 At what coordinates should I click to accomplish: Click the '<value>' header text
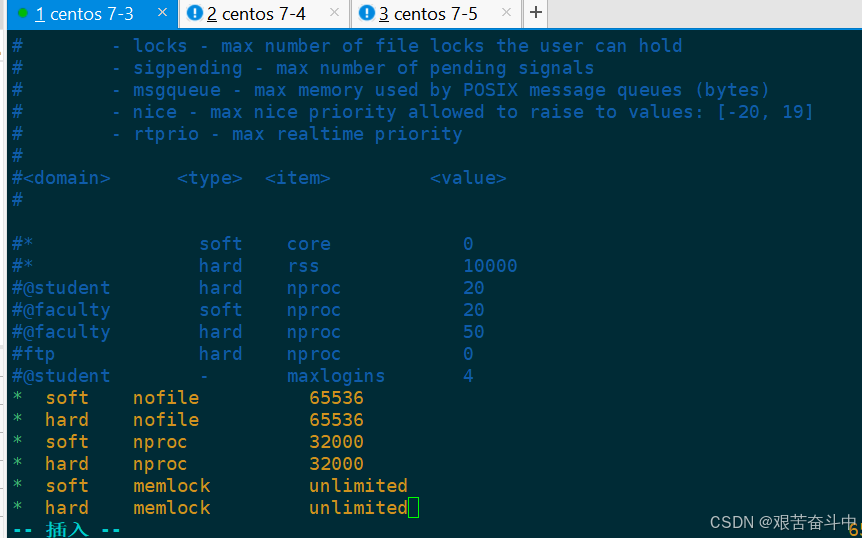pyautogui.click(x=468, y=178)
